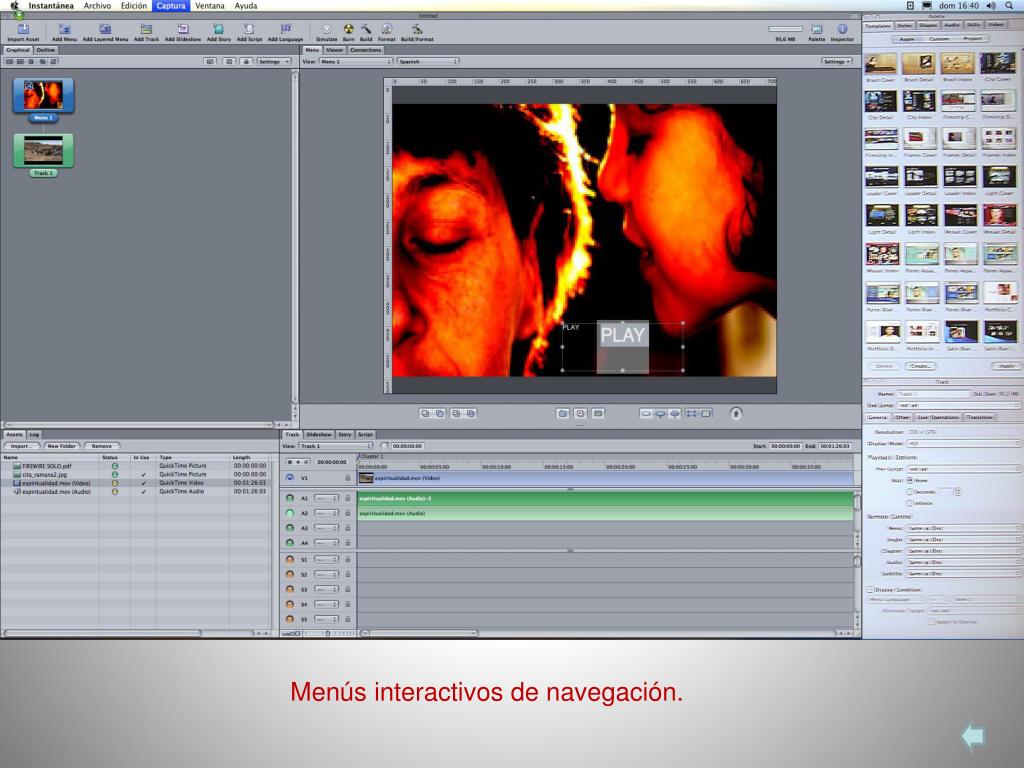Lock the A1 audio track
This screenshot has width=1024, height=768.
[x=347, y=498]
